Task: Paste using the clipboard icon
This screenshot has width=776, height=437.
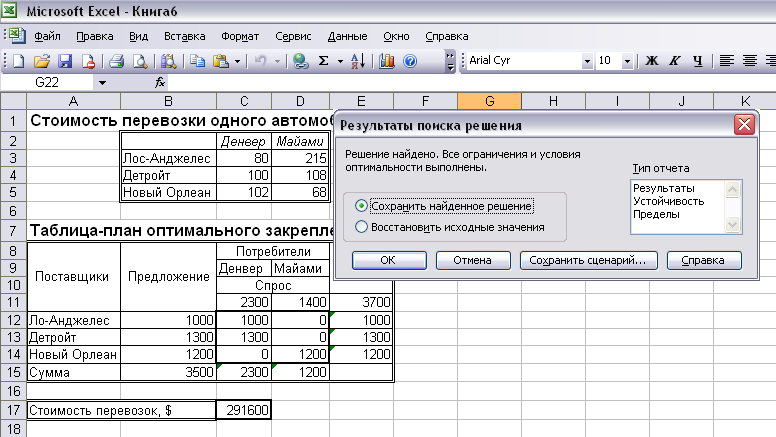Action: coord(221,61)
